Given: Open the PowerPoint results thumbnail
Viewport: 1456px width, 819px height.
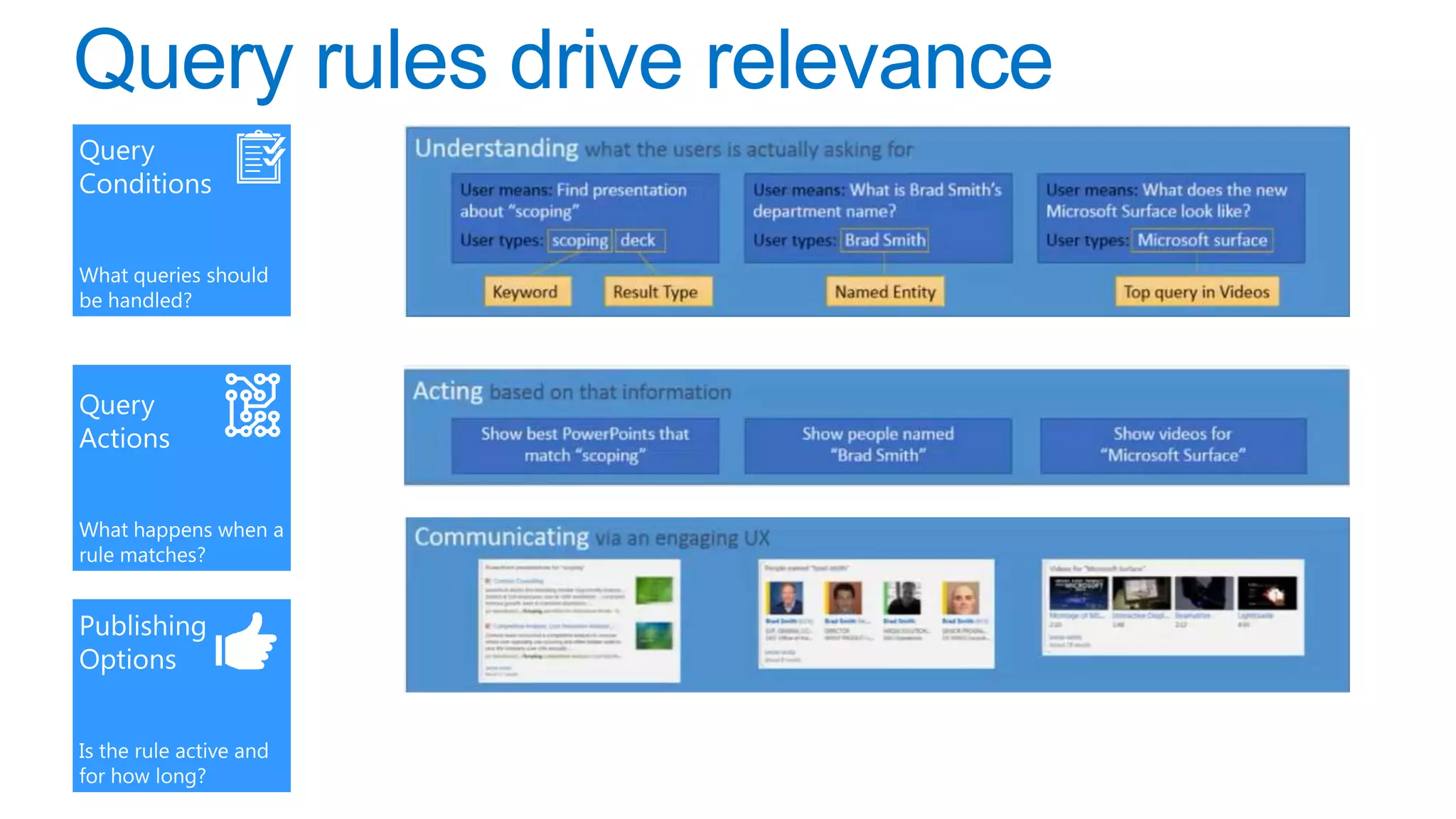Looking at the screenshot, I should [x=579, y=620].
